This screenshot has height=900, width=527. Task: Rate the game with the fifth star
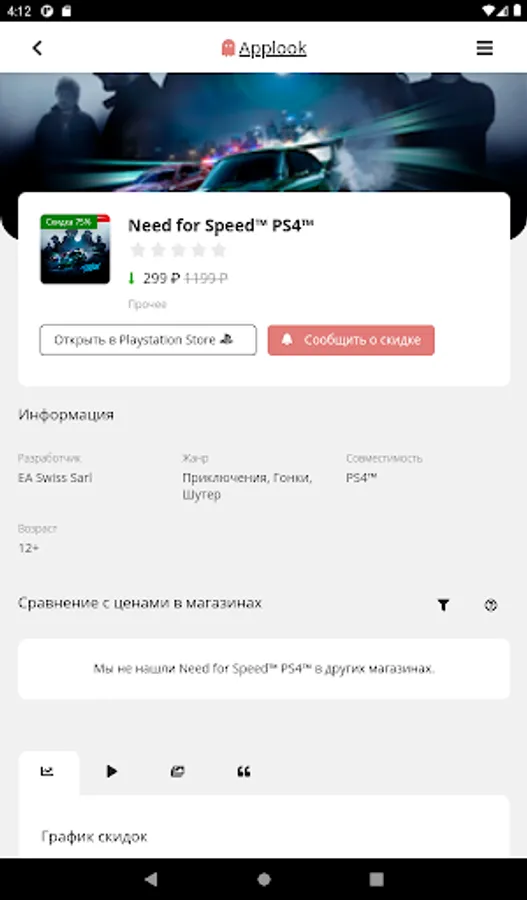pos(219,250)
